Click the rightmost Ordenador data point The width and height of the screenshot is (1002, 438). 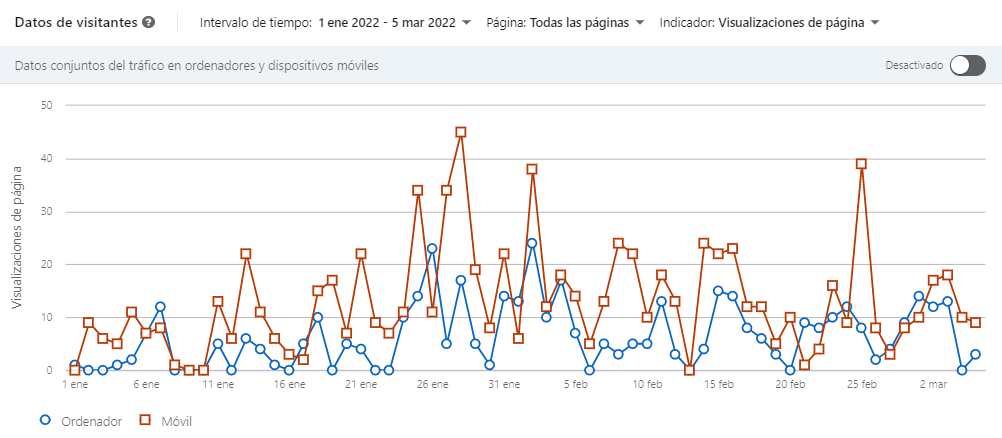click(x=976, y=354)
